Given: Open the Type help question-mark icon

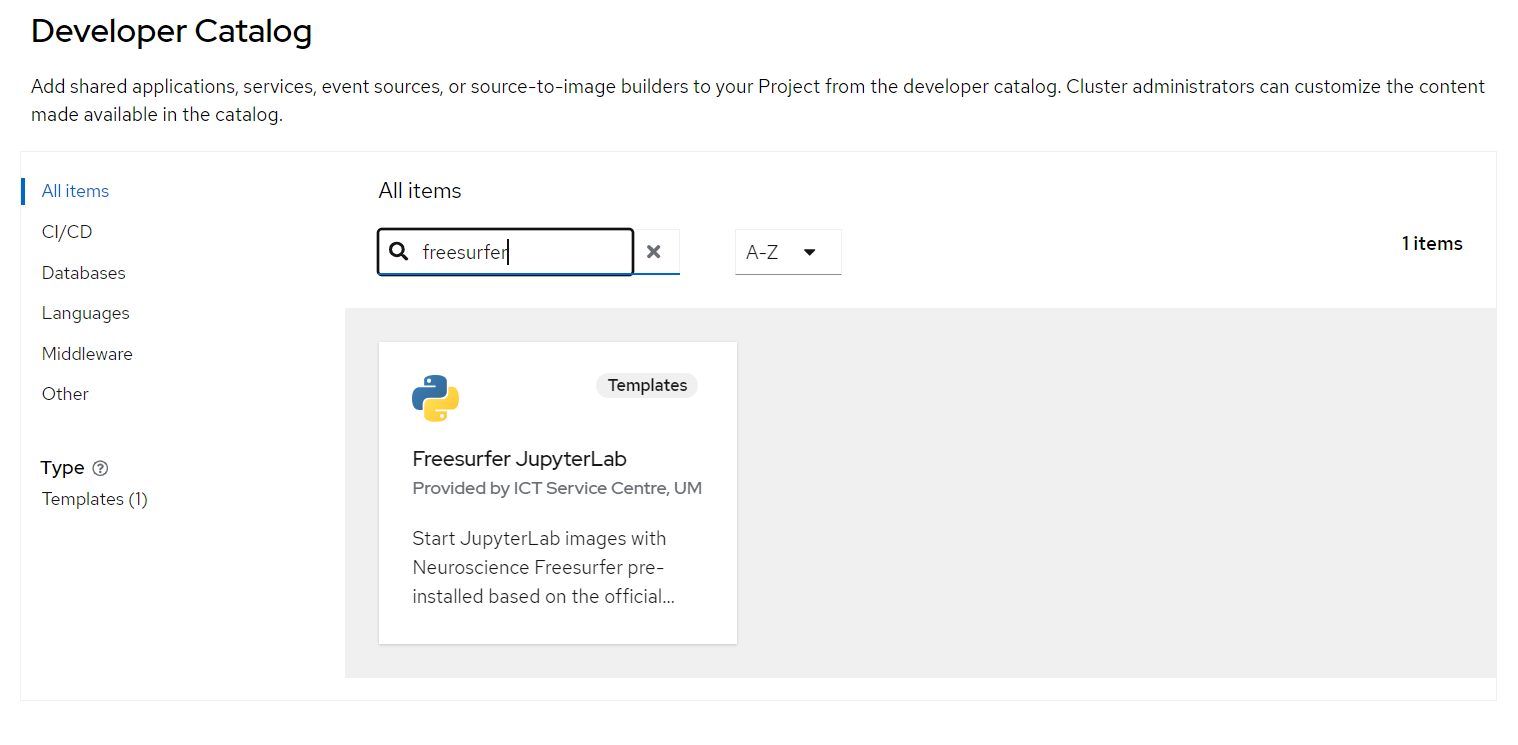Looking at the screenshot, I should click(100, 468).
